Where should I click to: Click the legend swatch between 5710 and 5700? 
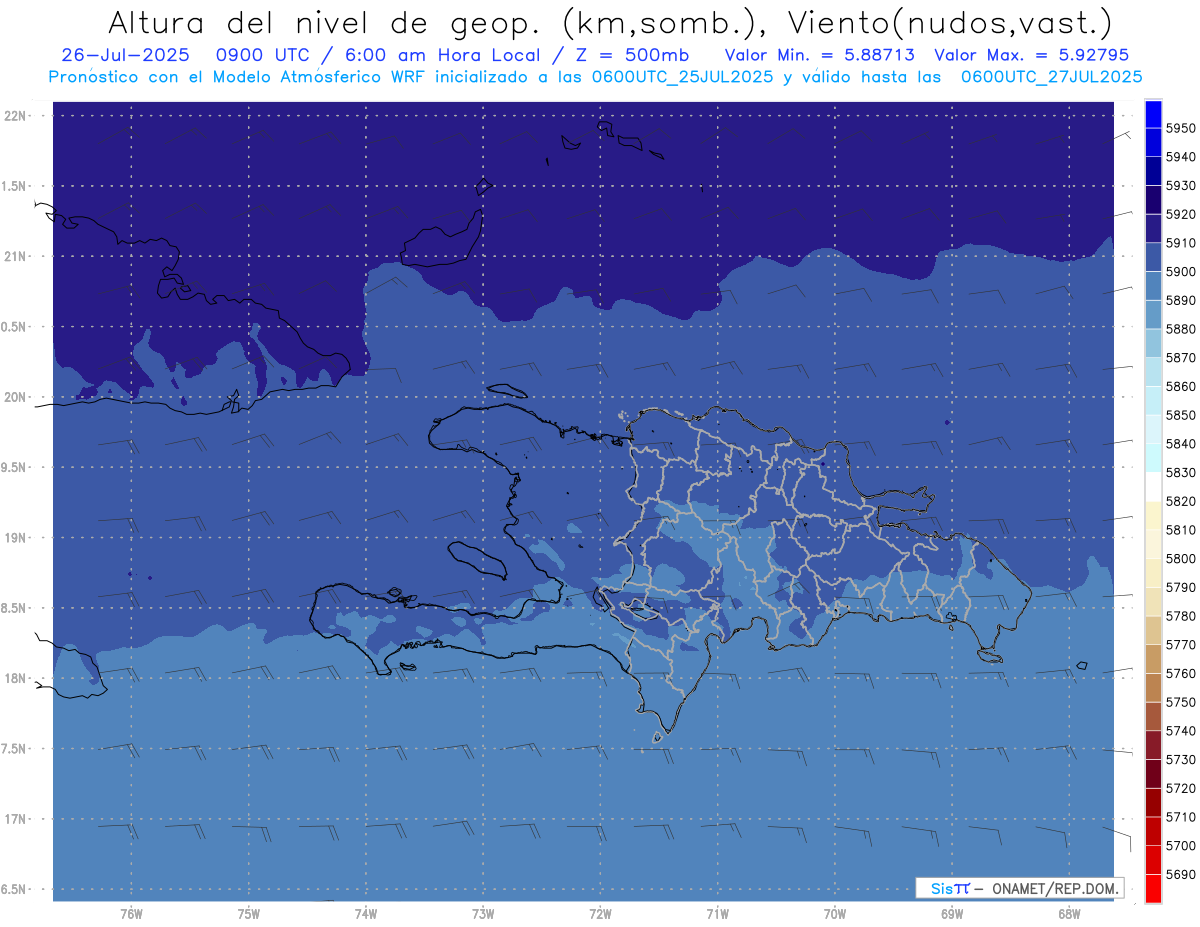(1153, 831)
